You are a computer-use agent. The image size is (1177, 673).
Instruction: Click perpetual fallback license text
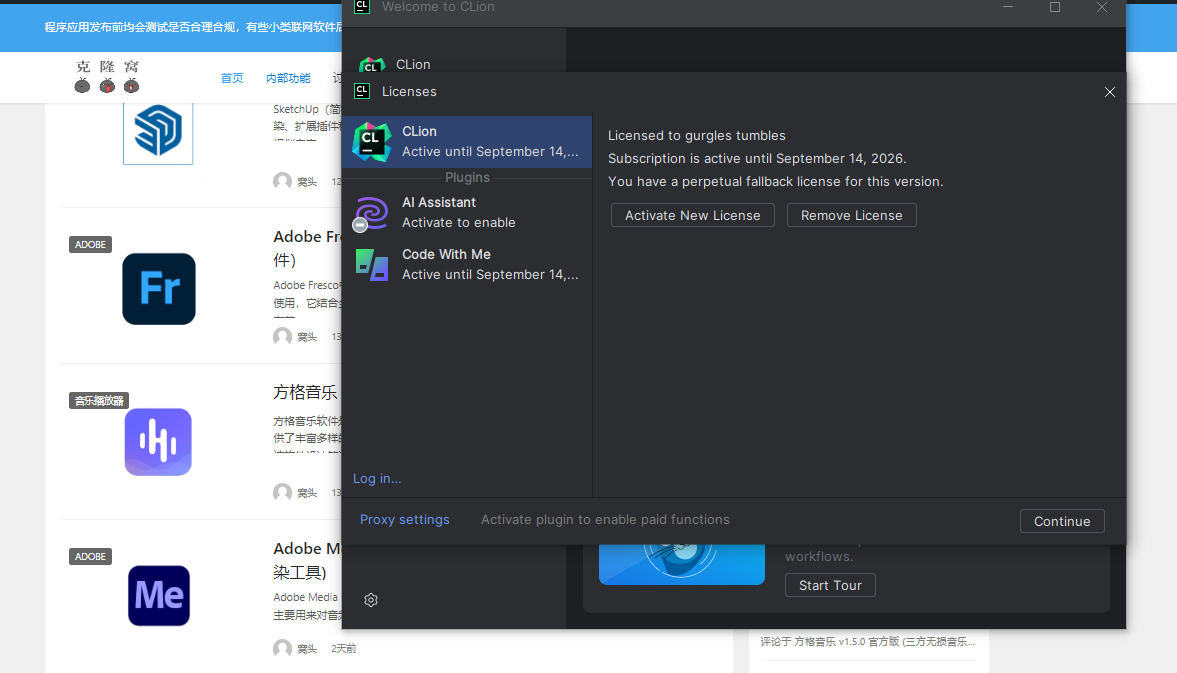pyautogui.click(x=775, y=182)
